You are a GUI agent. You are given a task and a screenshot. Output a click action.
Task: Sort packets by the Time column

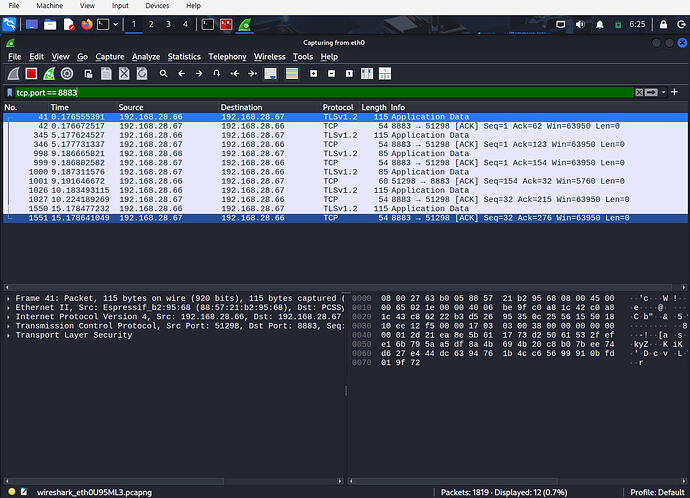click(59, 107)
